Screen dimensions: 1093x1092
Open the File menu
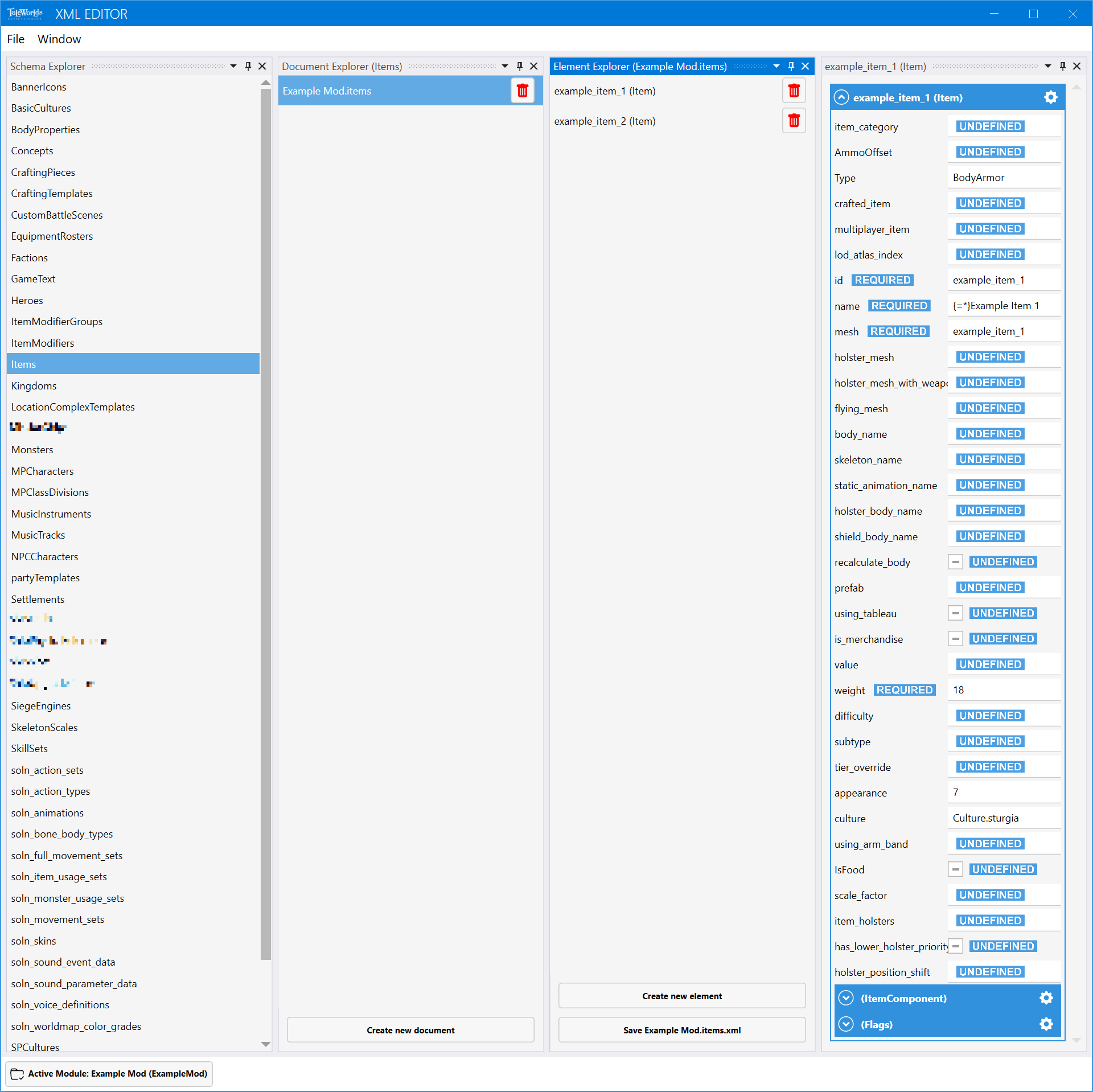(x=15, y=39)
